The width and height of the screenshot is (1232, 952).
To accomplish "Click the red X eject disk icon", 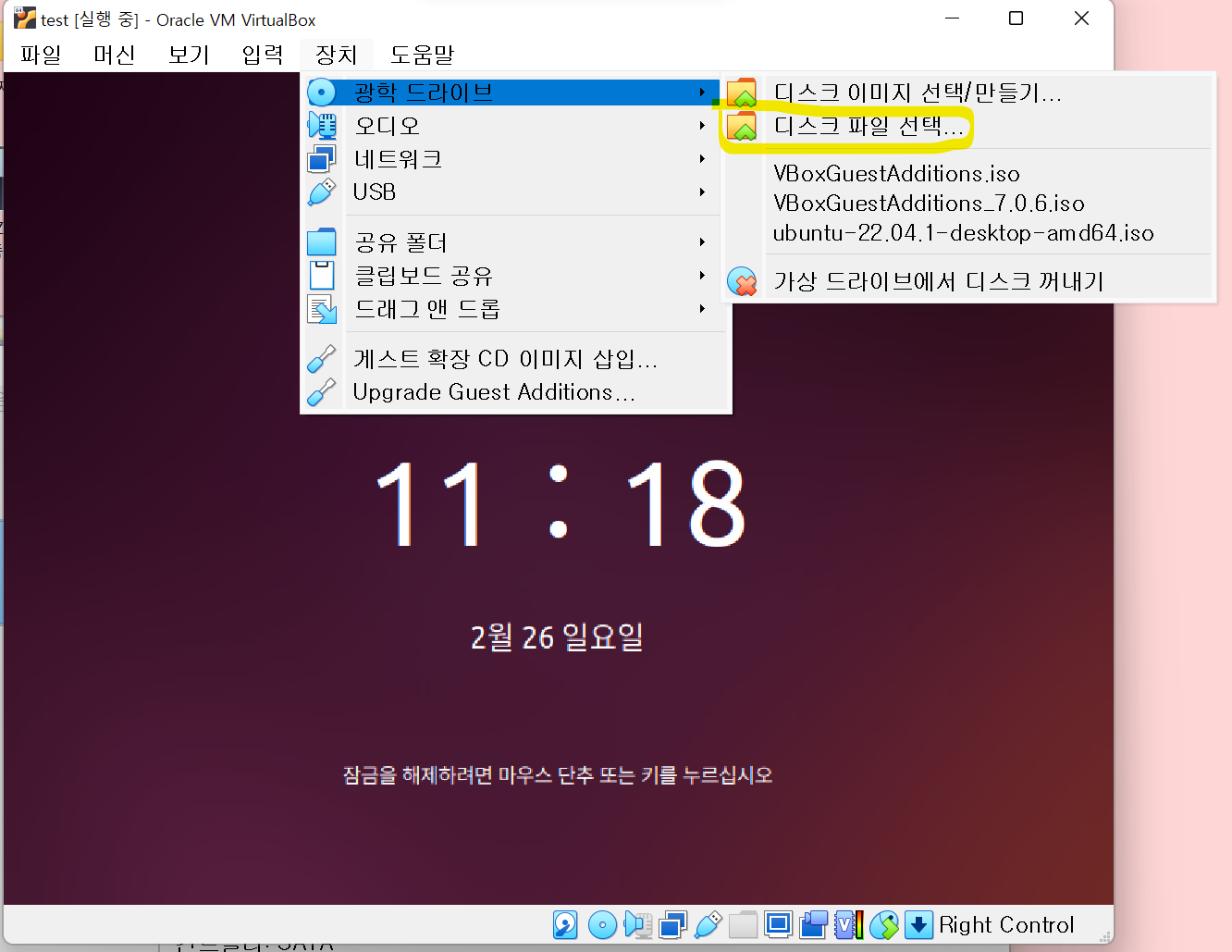I will click(742, 281).
